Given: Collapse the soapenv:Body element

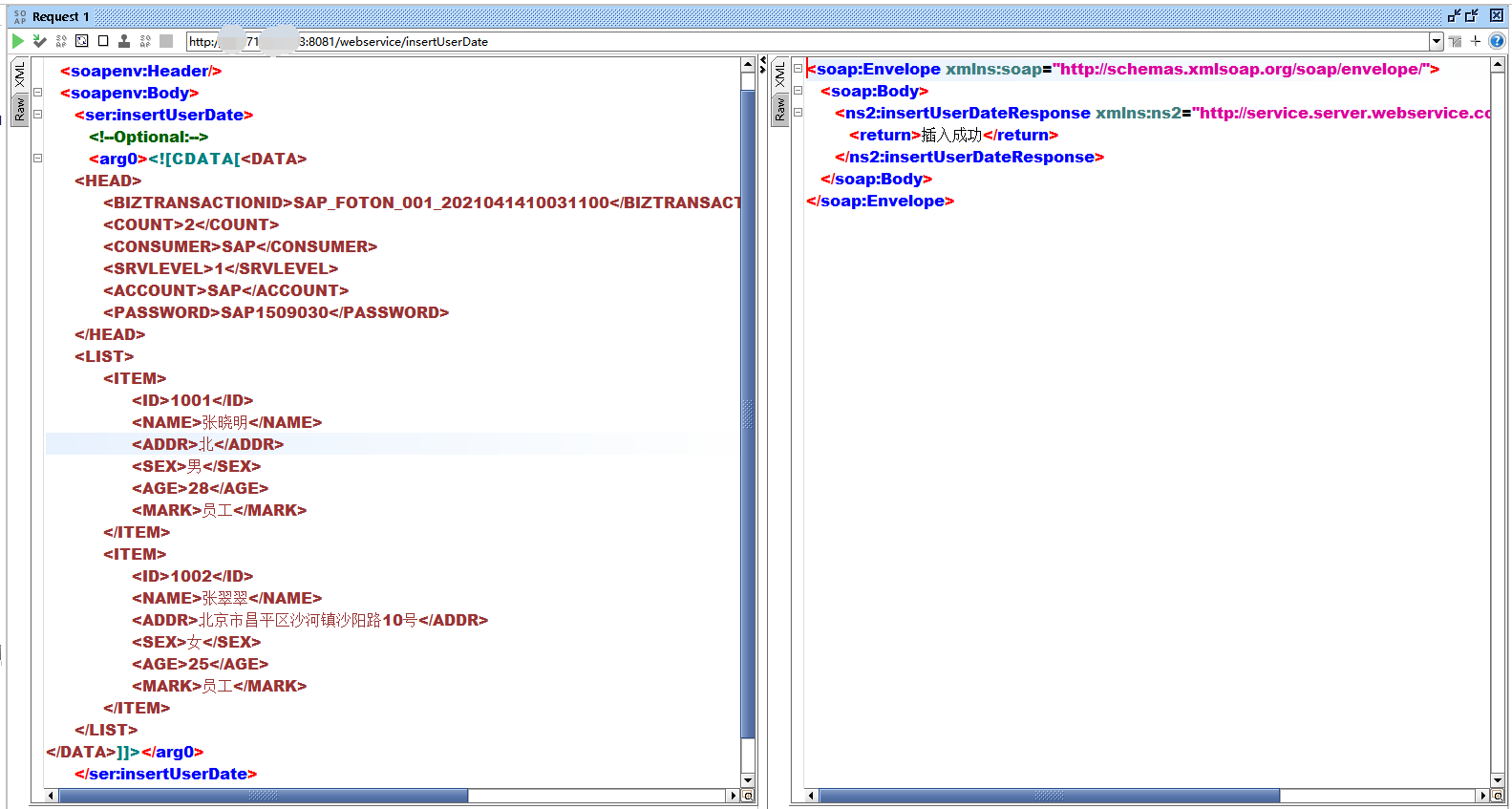Looking at the screenshot, I should [x=38, y=93].
